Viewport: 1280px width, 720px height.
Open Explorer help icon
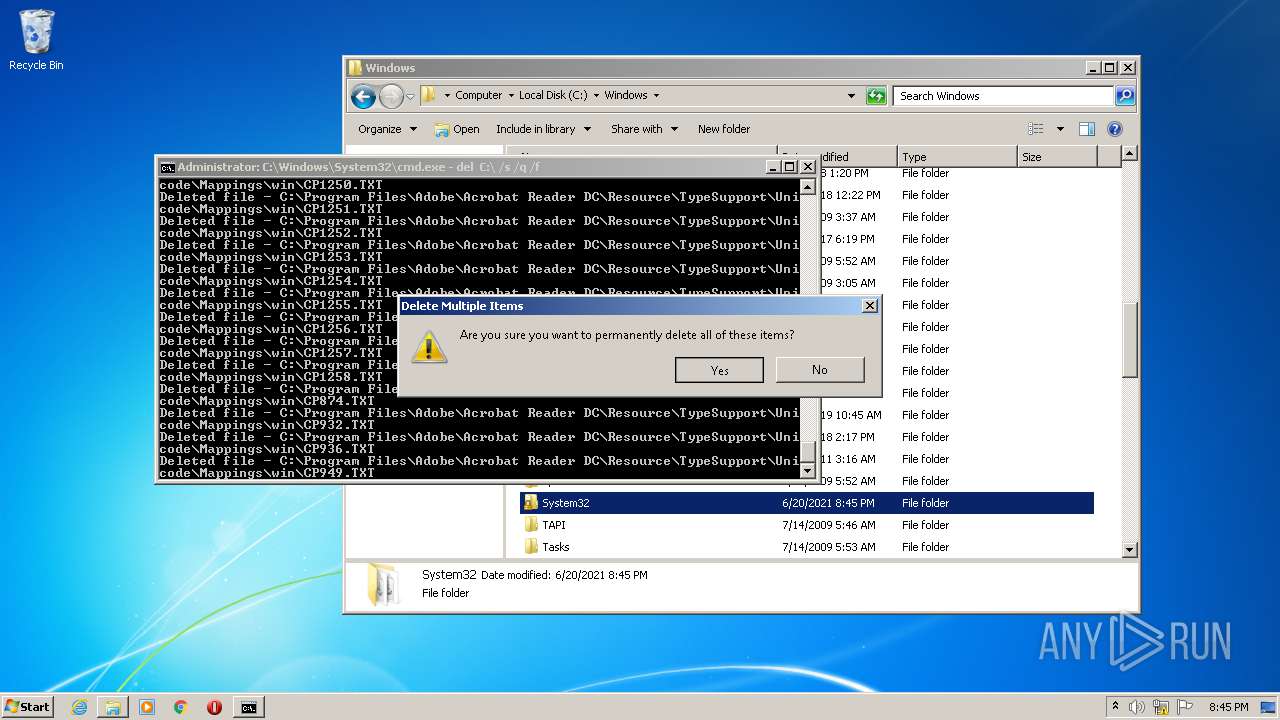pyautogui.click(x=1115, y=129)
